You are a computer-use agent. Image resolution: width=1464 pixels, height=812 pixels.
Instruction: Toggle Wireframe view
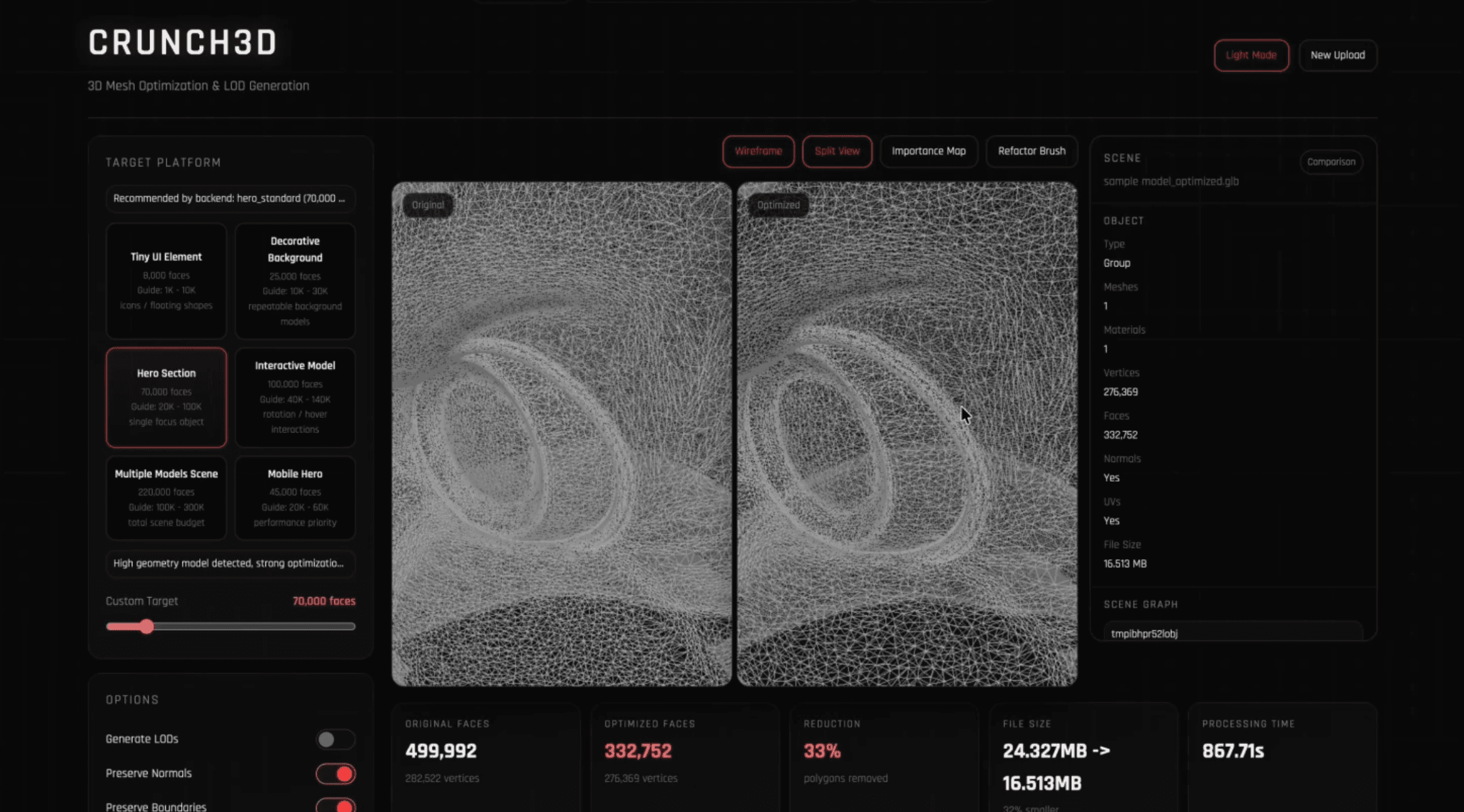[x=758, y=151]
